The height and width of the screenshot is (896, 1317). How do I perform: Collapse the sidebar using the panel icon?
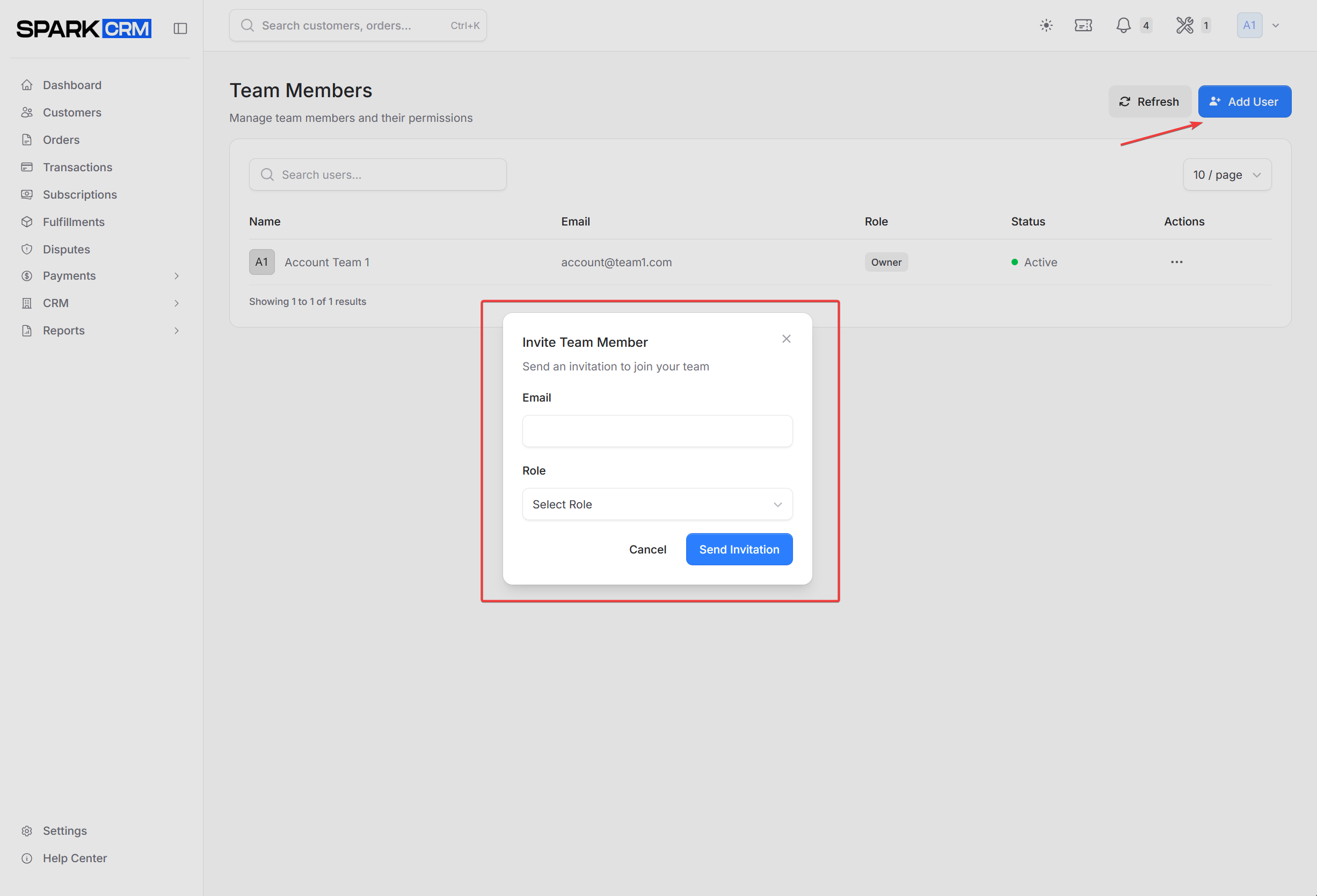tap(180, 28)
